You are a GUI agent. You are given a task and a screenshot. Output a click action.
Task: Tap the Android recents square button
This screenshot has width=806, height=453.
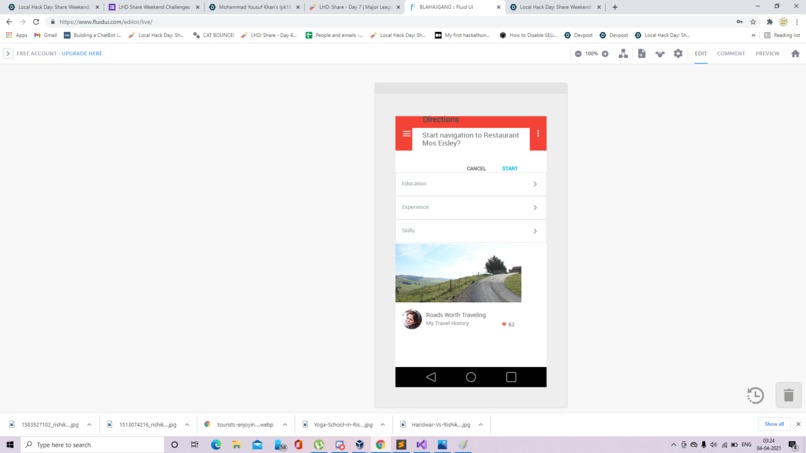pos(511,377)
